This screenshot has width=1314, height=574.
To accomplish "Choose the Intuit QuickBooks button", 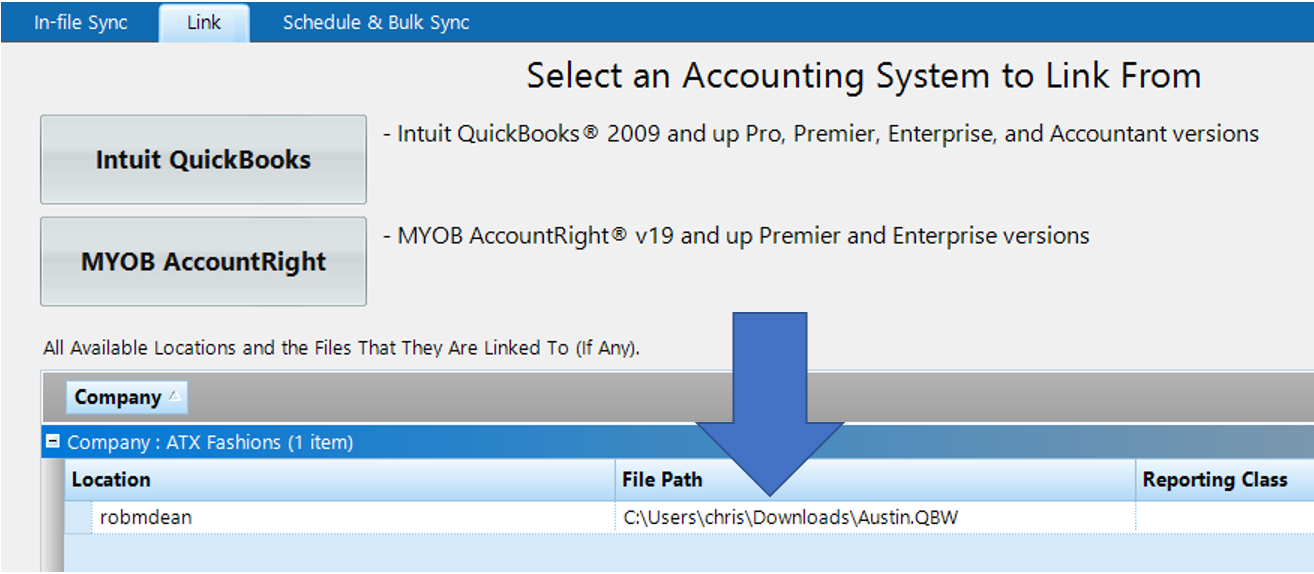I will pos(203,159).
